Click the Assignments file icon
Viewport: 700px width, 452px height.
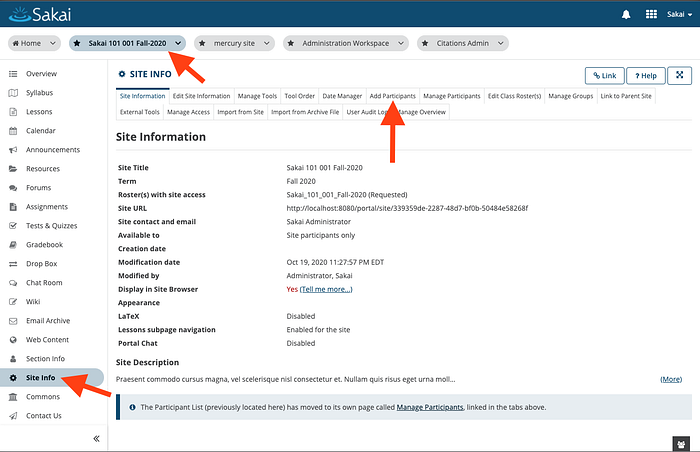(13, 207)
